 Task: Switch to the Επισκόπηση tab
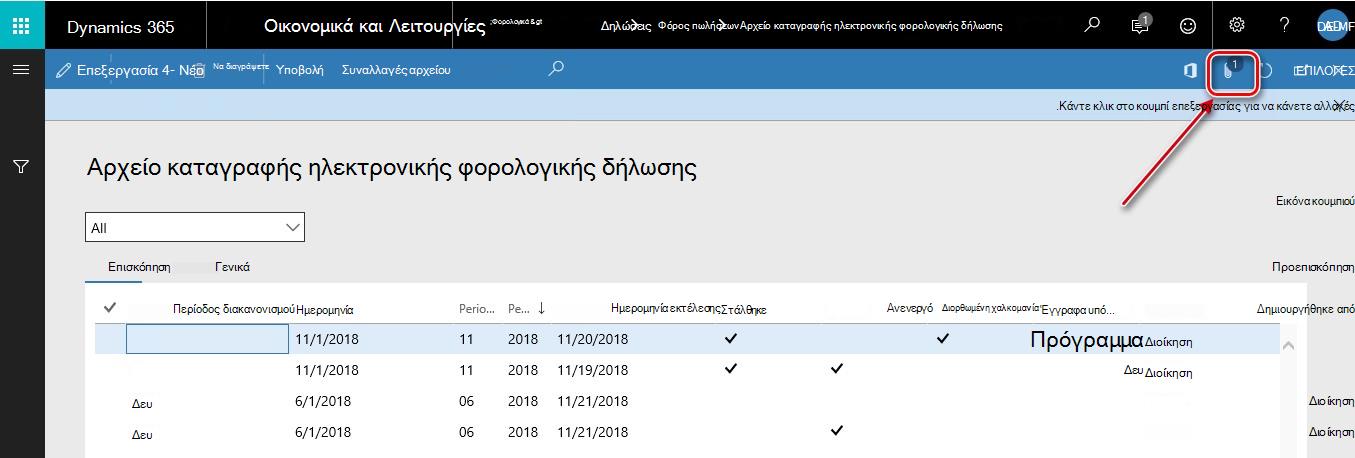click(x=139, y=267)
